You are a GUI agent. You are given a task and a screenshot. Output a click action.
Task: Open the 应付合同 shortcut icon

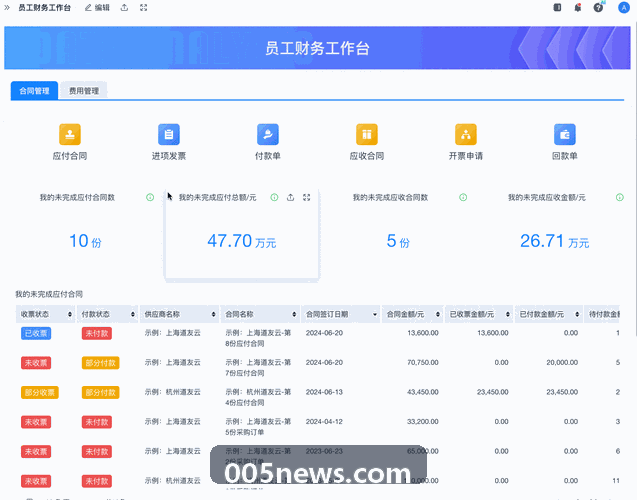click(x=70, y=134)
